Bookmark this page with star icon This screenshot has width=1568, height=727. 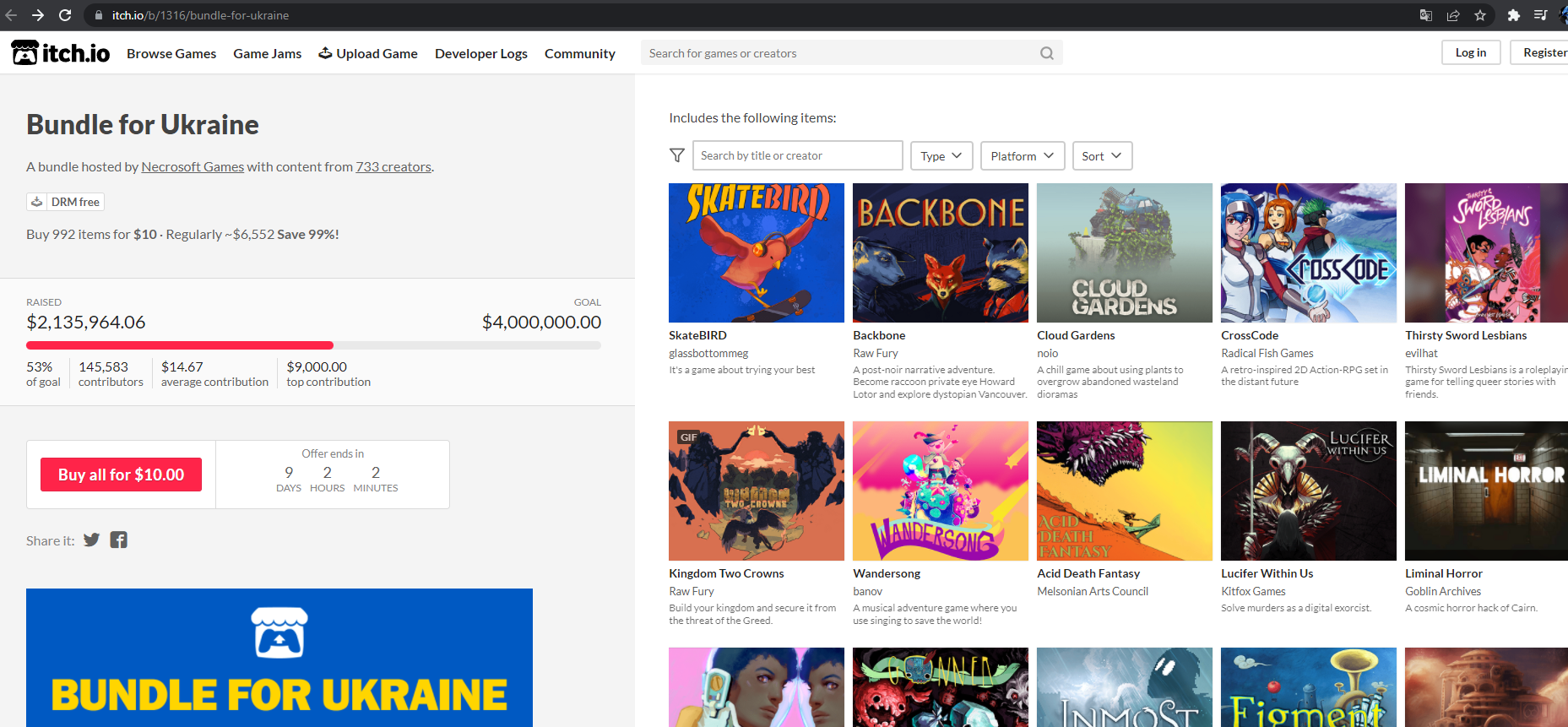coord(1480,15)
